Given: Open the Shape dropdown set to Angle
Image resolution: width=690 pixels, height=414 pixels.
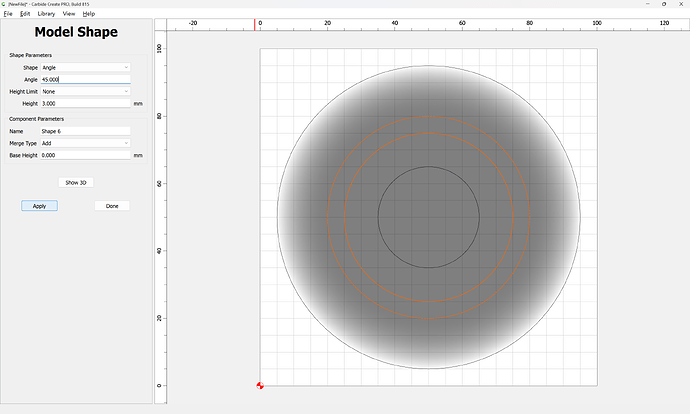Looking at the screenshot, I should click(85, 67).
